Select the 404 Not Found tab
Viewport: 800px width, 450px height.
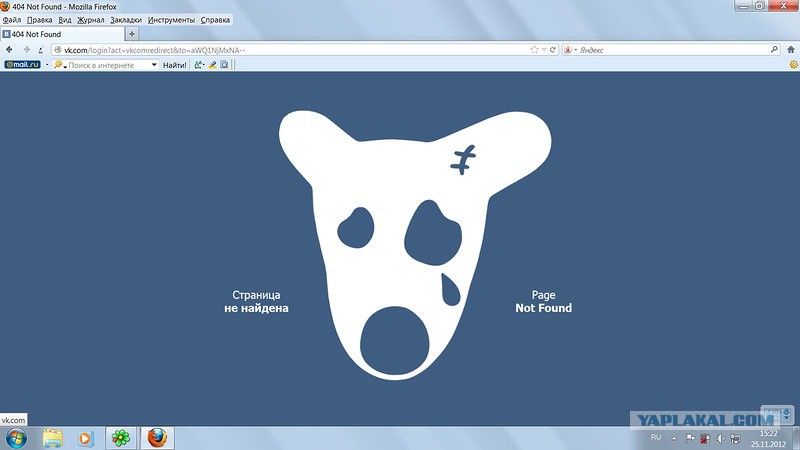[x=62, y=34]
